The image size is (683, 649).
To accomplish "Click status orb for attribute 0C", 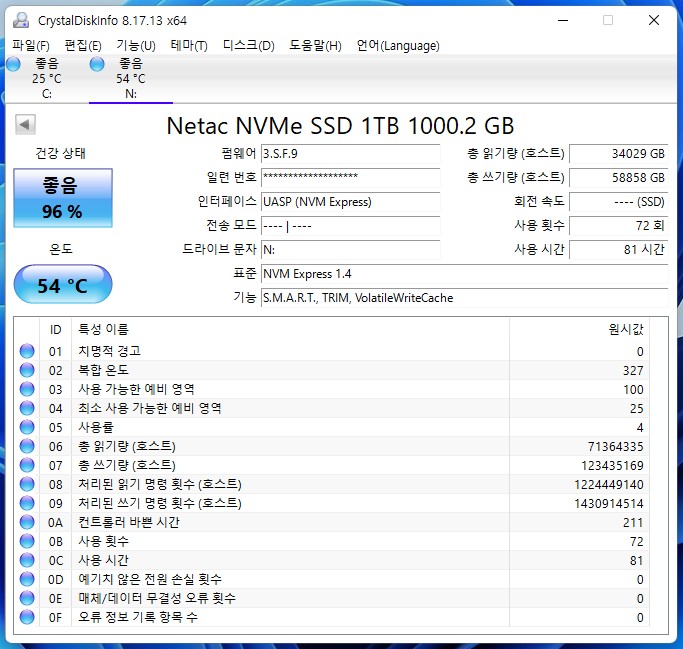I will [x=27, y=560].
